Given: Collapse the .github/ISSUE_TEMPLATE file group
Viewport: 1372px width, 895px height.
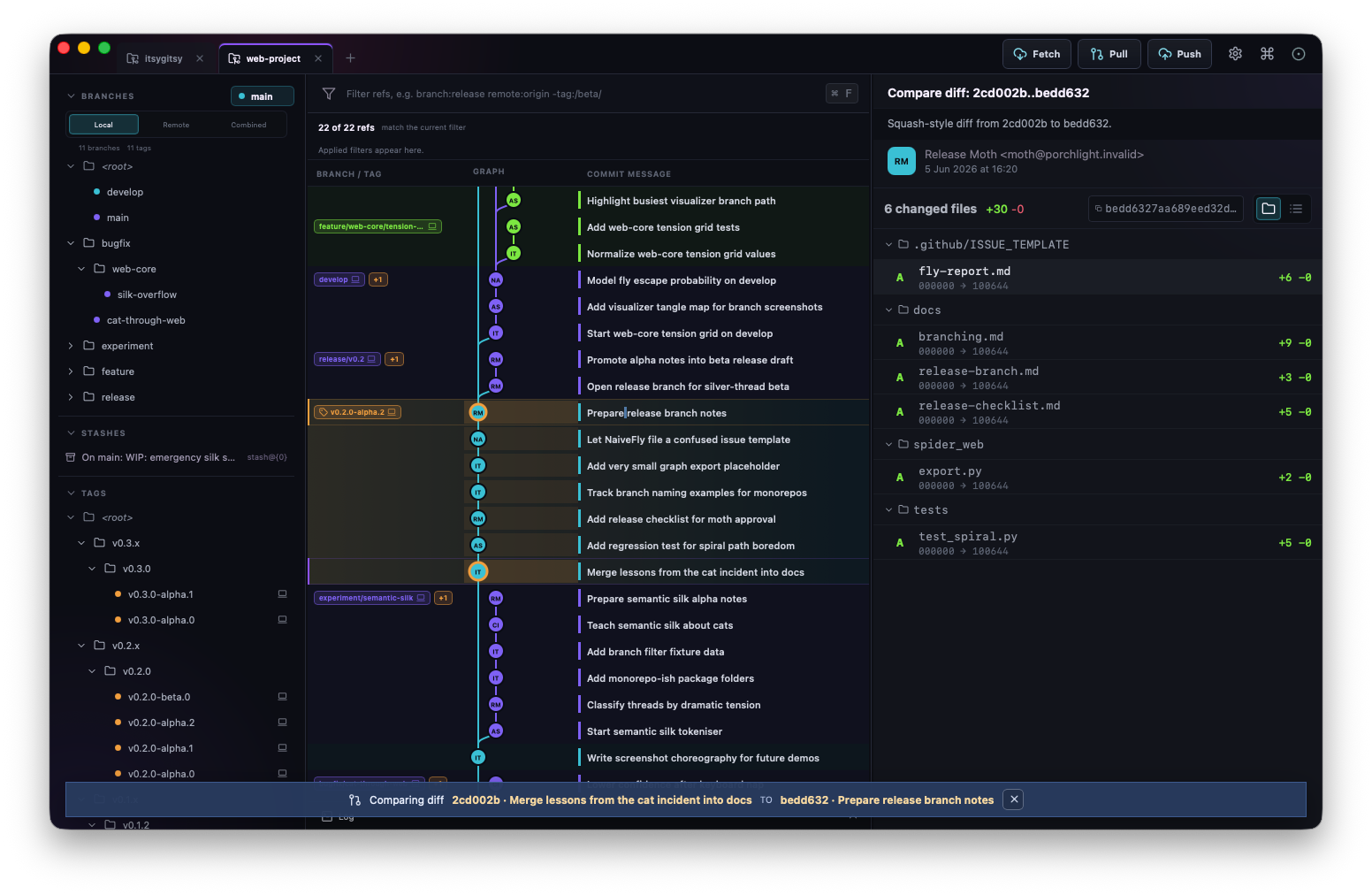Looking at the screenshot, I should coord(888,245).
